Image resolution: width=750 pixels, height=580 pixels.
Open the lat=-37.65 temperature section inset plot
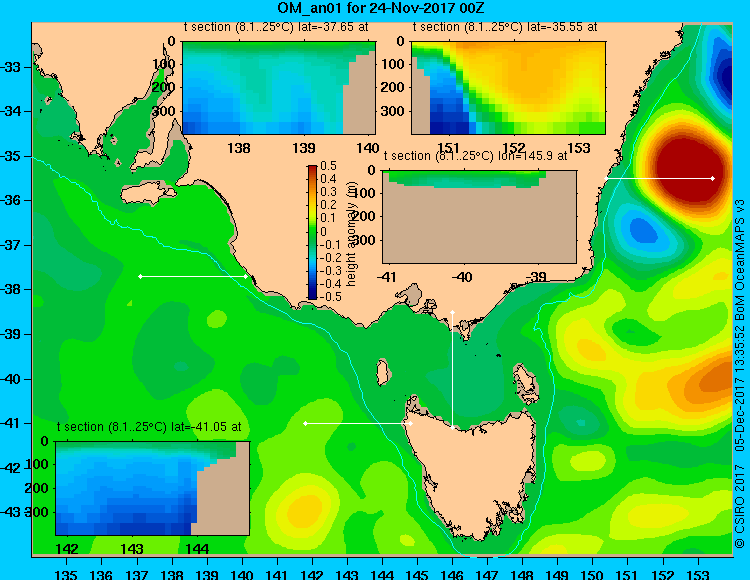coord(279,88)
